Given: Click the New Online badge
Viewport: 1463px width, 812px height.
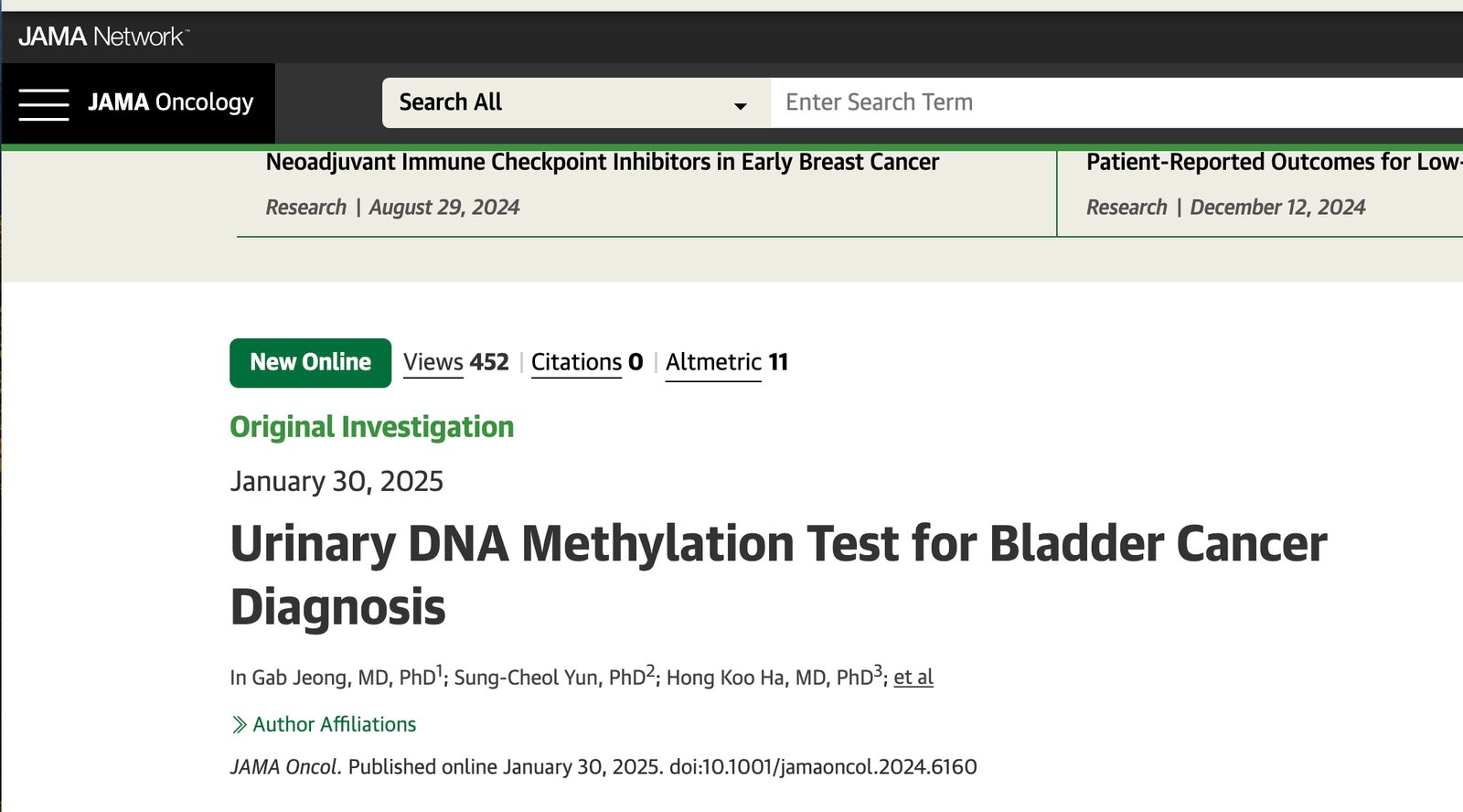Looking at the screenshot, I should click(310, 363).
